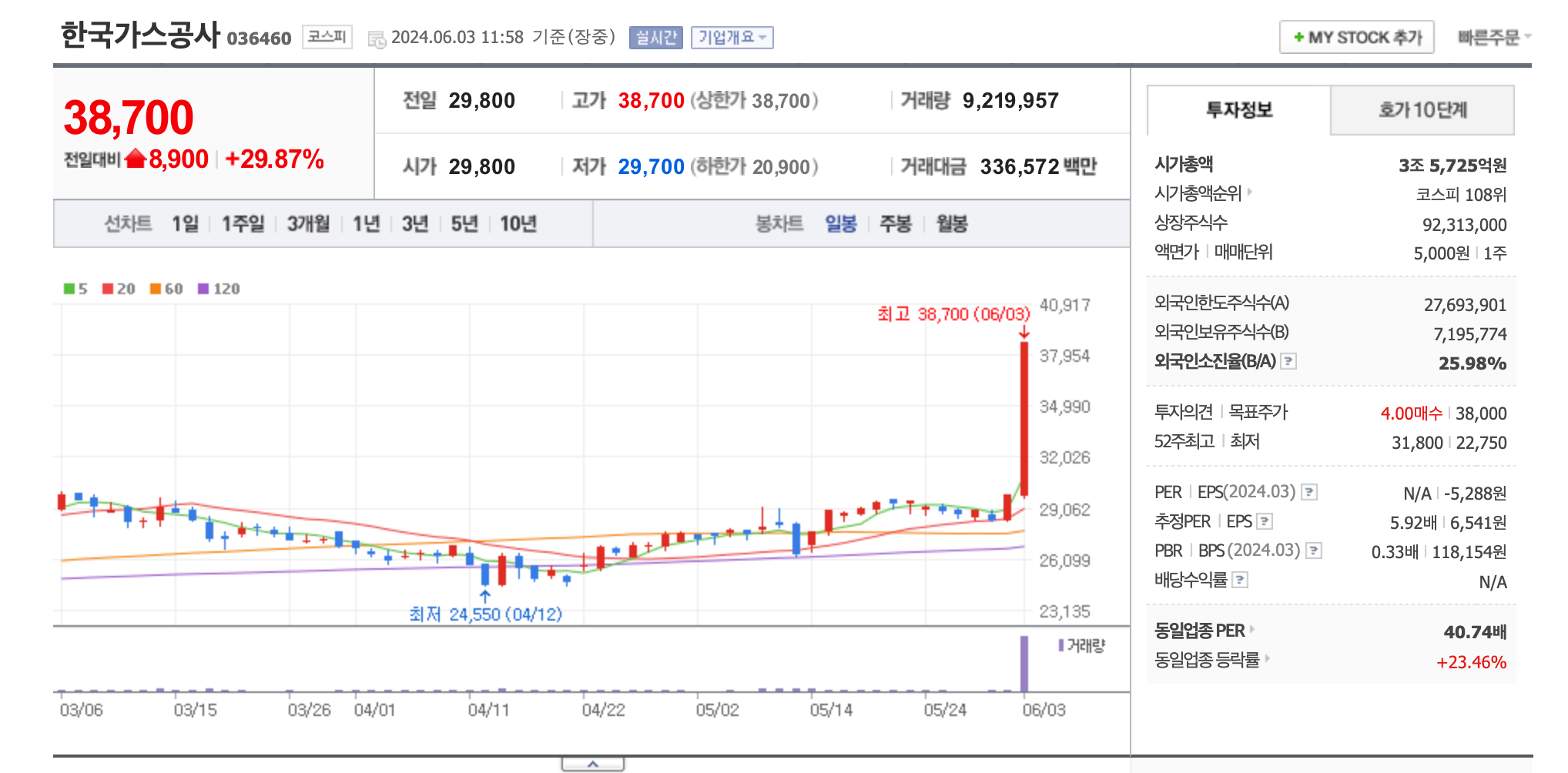1568x773 pixels.
Task: Click the 코스피 market badge
Action: point(327,37)
